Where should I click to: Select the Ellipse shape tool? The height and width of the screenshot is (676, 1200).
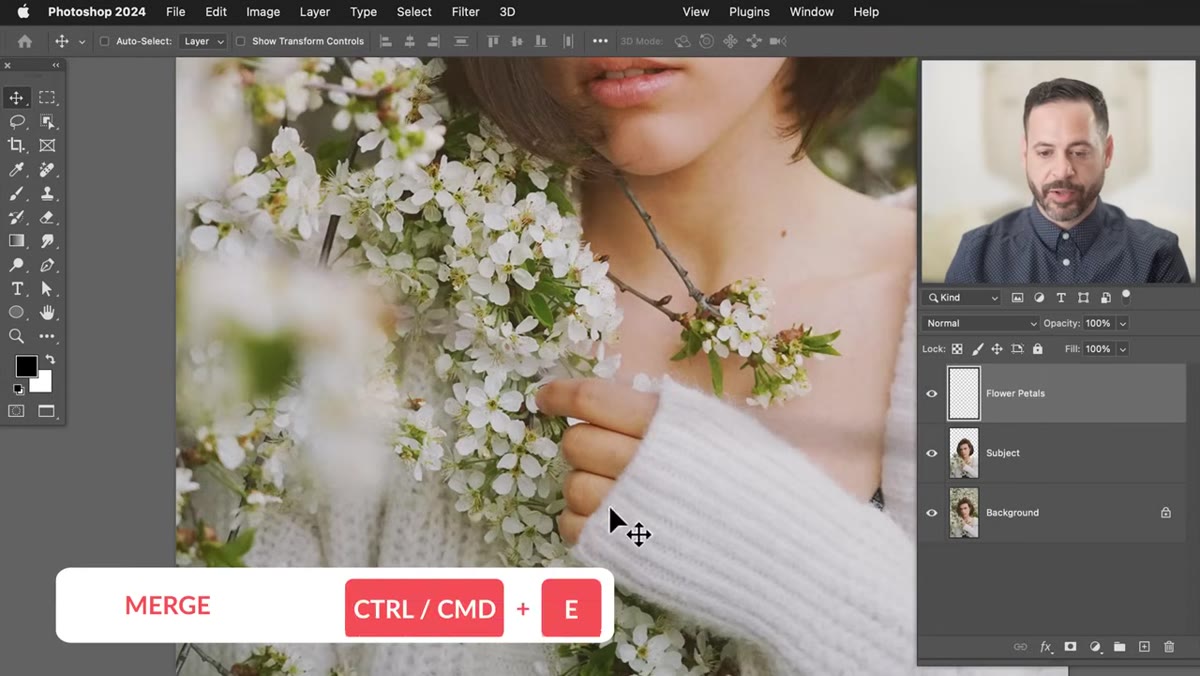point(16,313)
